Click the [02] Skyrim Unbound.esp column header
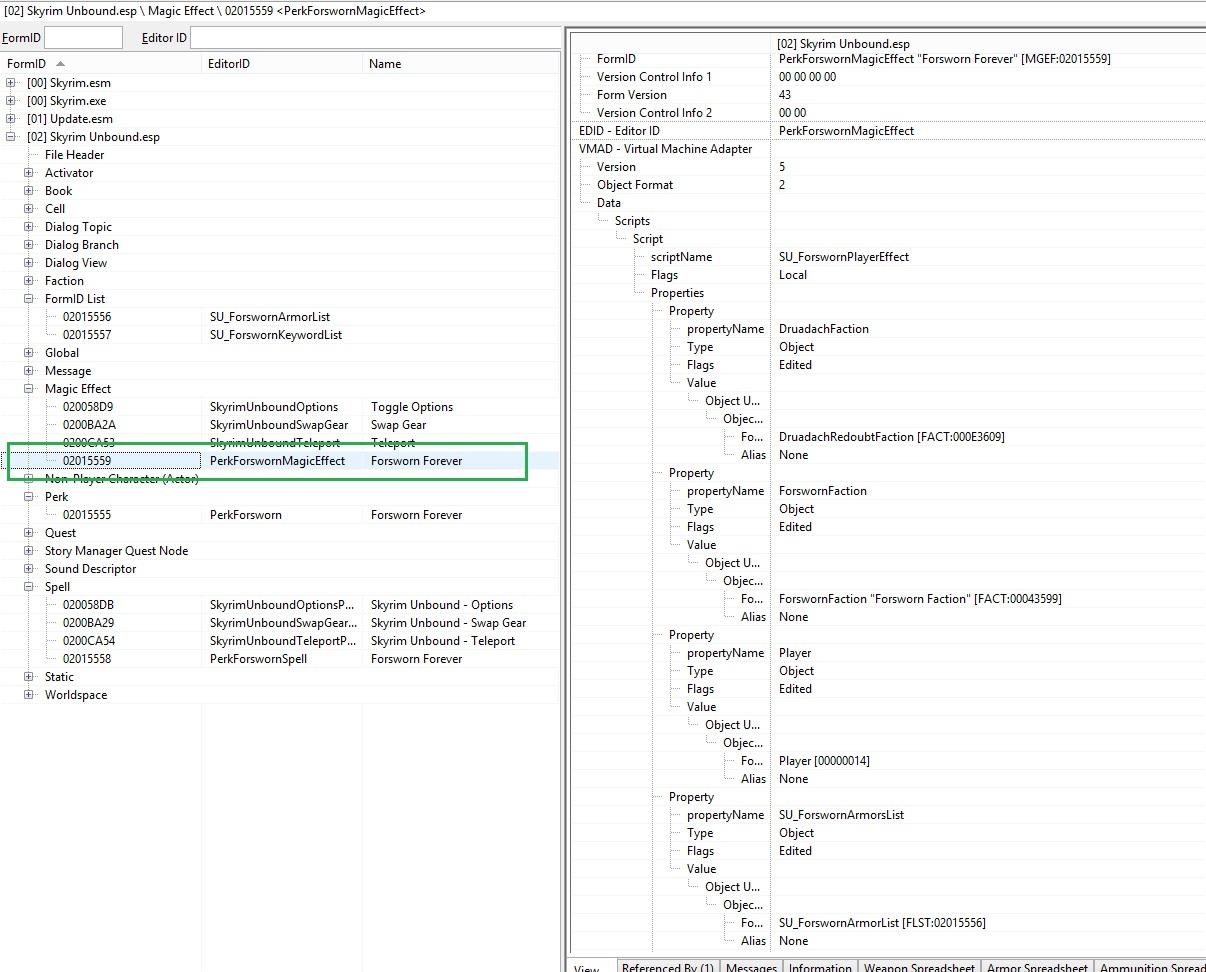 (988, 44)
